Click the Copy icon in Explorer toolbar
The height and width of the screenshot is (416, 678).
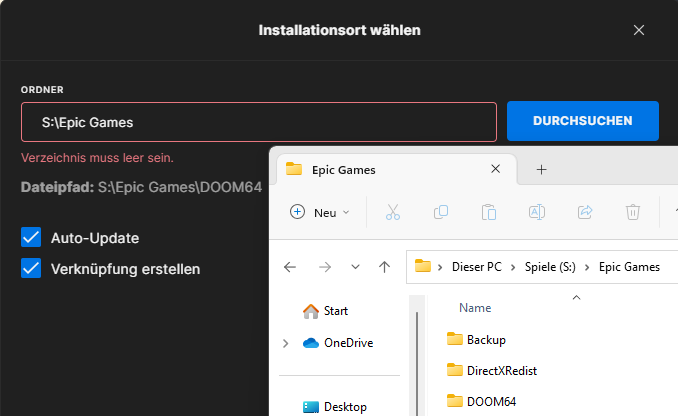(441, 212)
